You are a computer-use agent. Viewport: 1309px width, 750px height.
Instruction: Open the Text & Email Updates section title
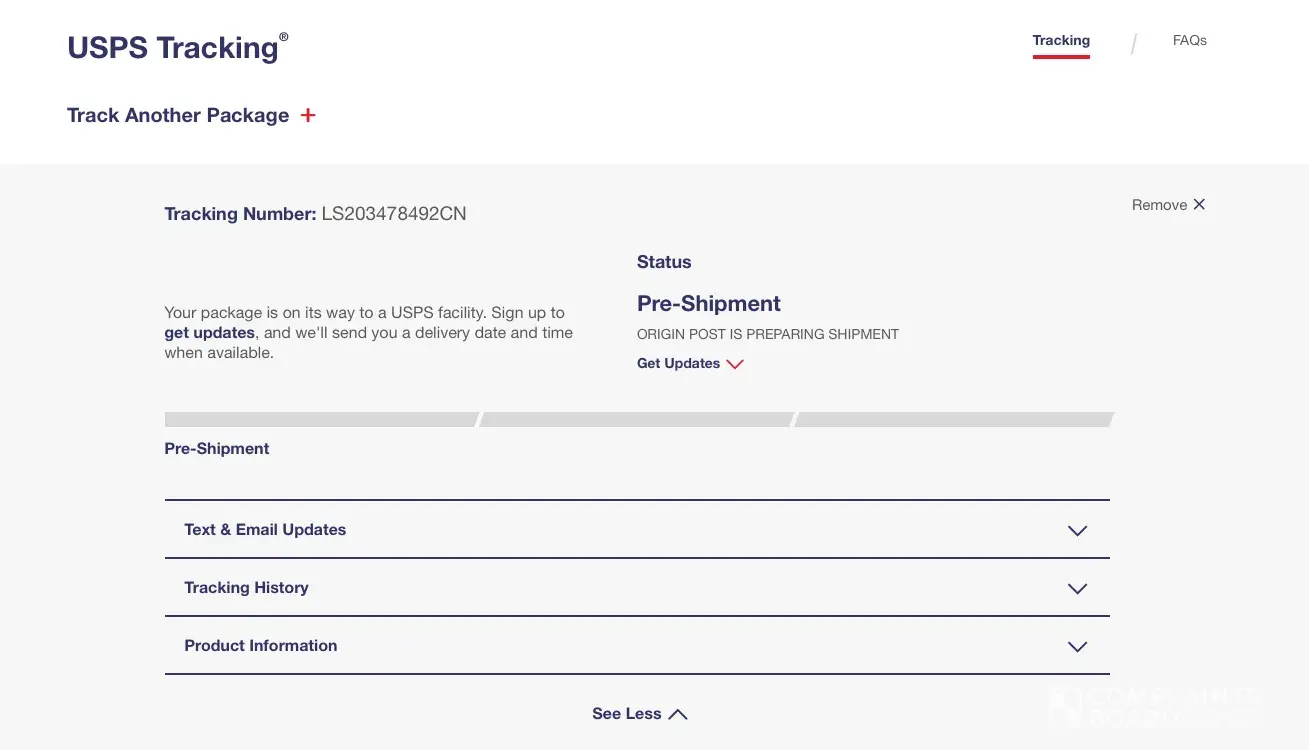coord(265,530)
